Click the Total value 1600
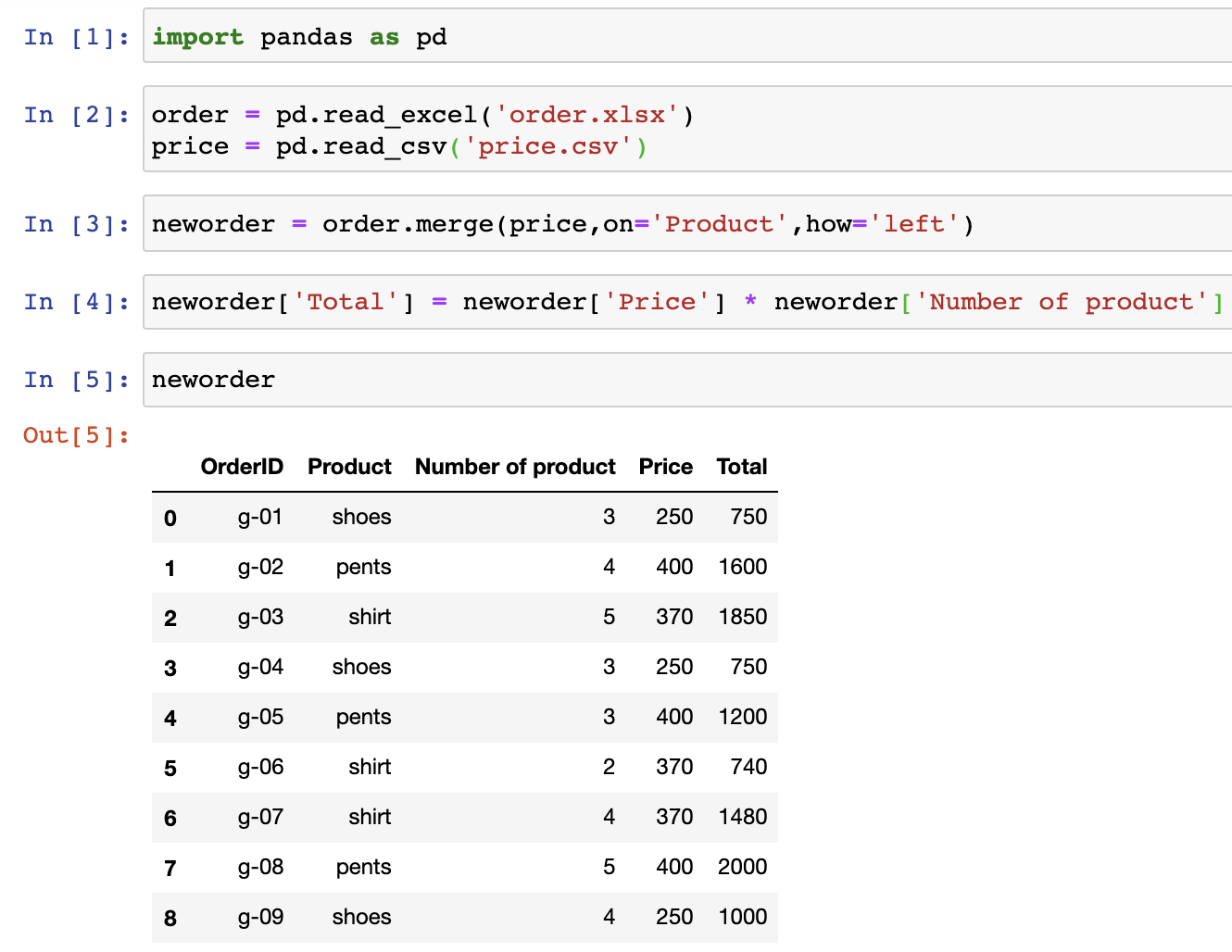Screen dimensions: 1232x952 click(x=743, y=567)
